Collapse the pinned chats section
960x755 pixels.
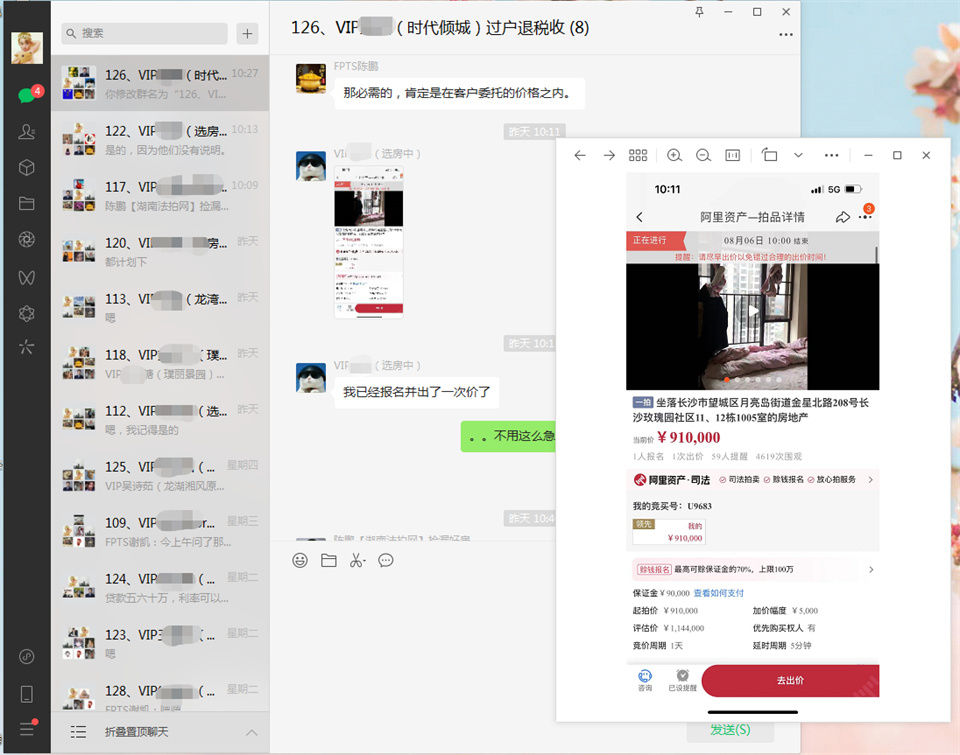[x=251, y=732]
